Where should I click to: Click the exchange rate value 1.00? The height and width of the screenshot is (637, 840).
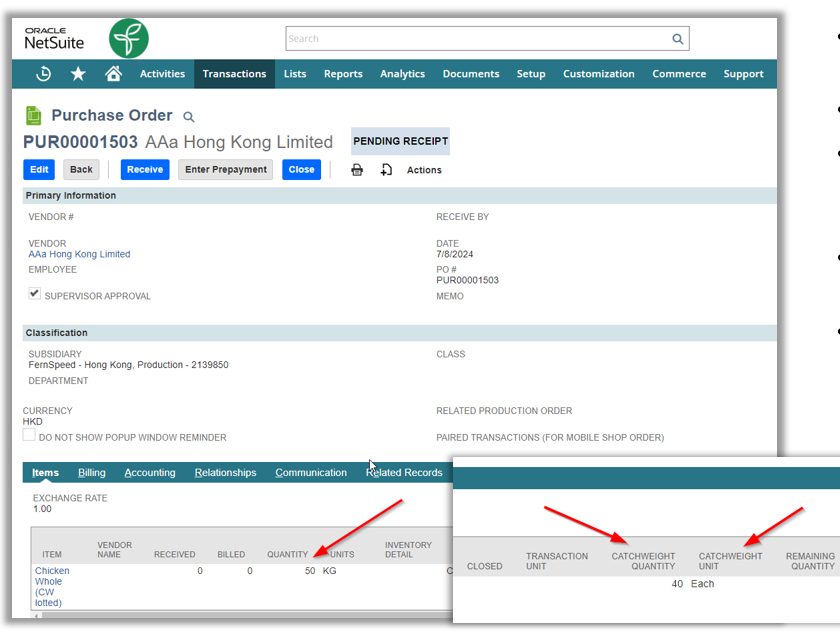42,509
